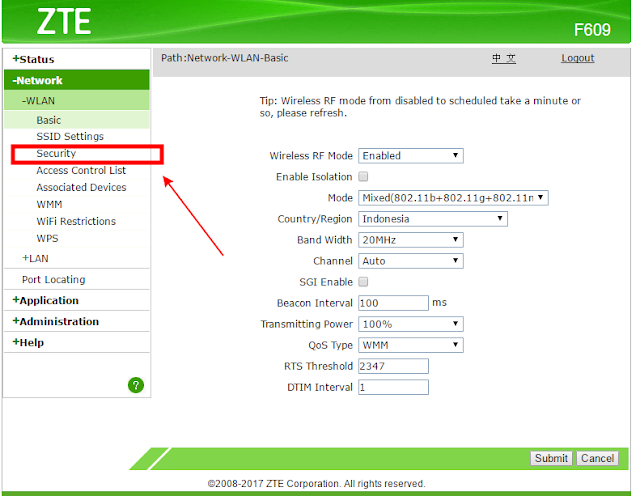Toggle the SGI Enable checkbox
640x496 pixels.
(x=363, y=282)
